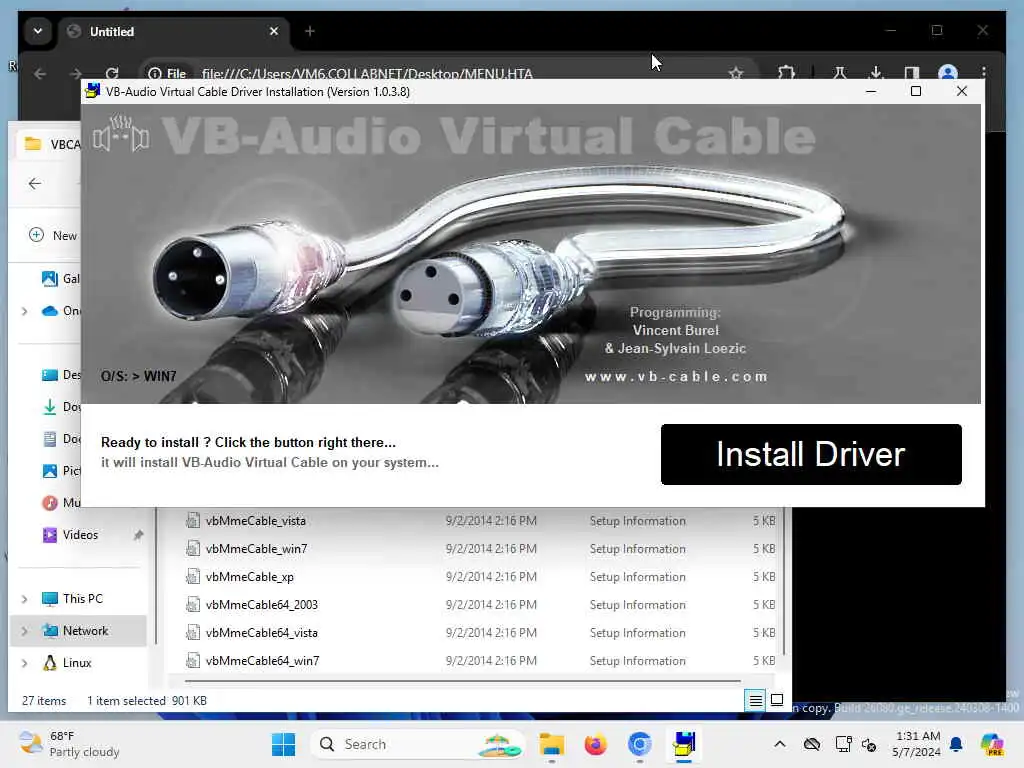Open Desktop folder in Explorer sidebar

(60, 375)
